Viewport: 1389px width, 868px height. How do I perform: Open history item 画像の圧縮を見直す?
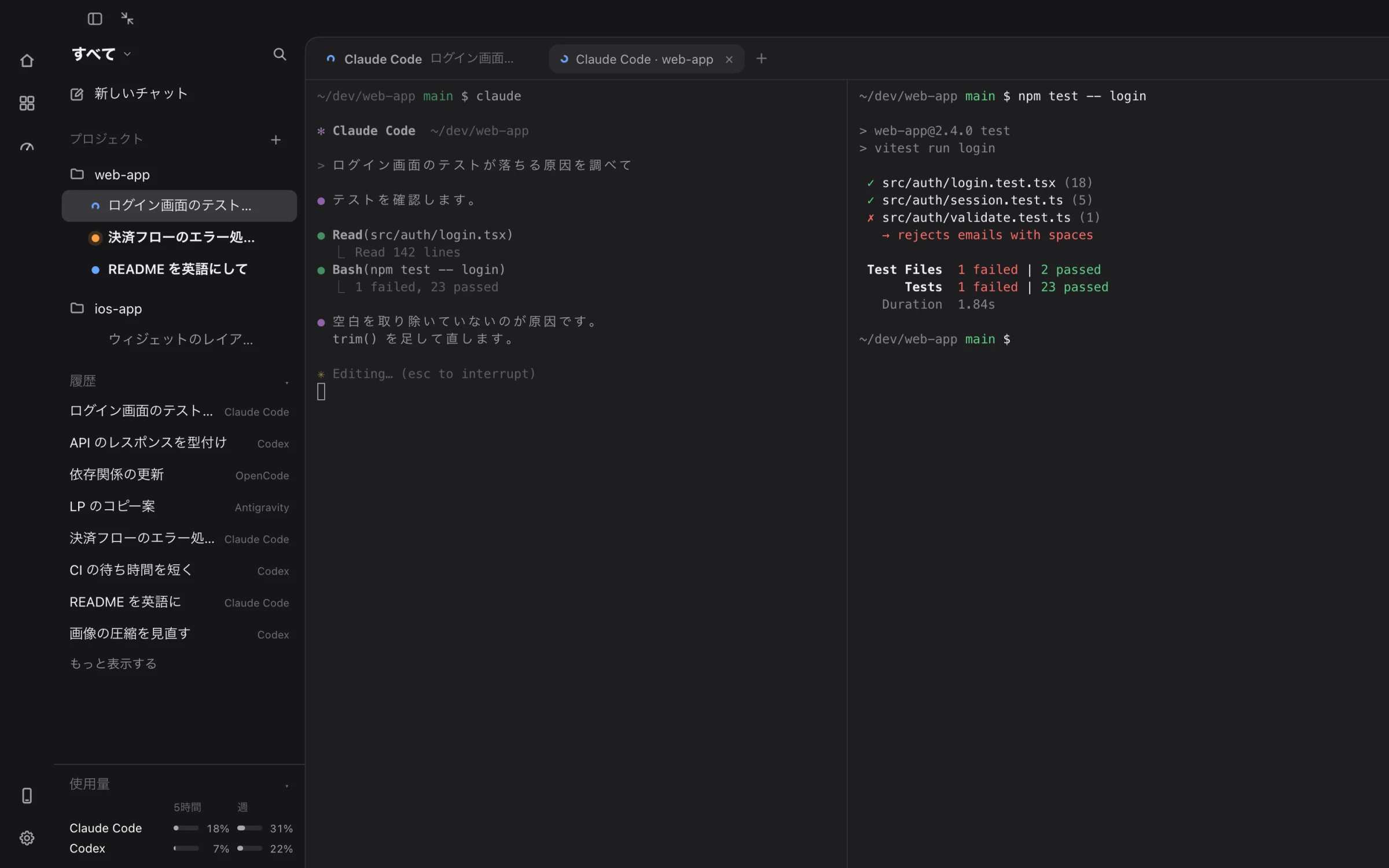click(179, 634)
